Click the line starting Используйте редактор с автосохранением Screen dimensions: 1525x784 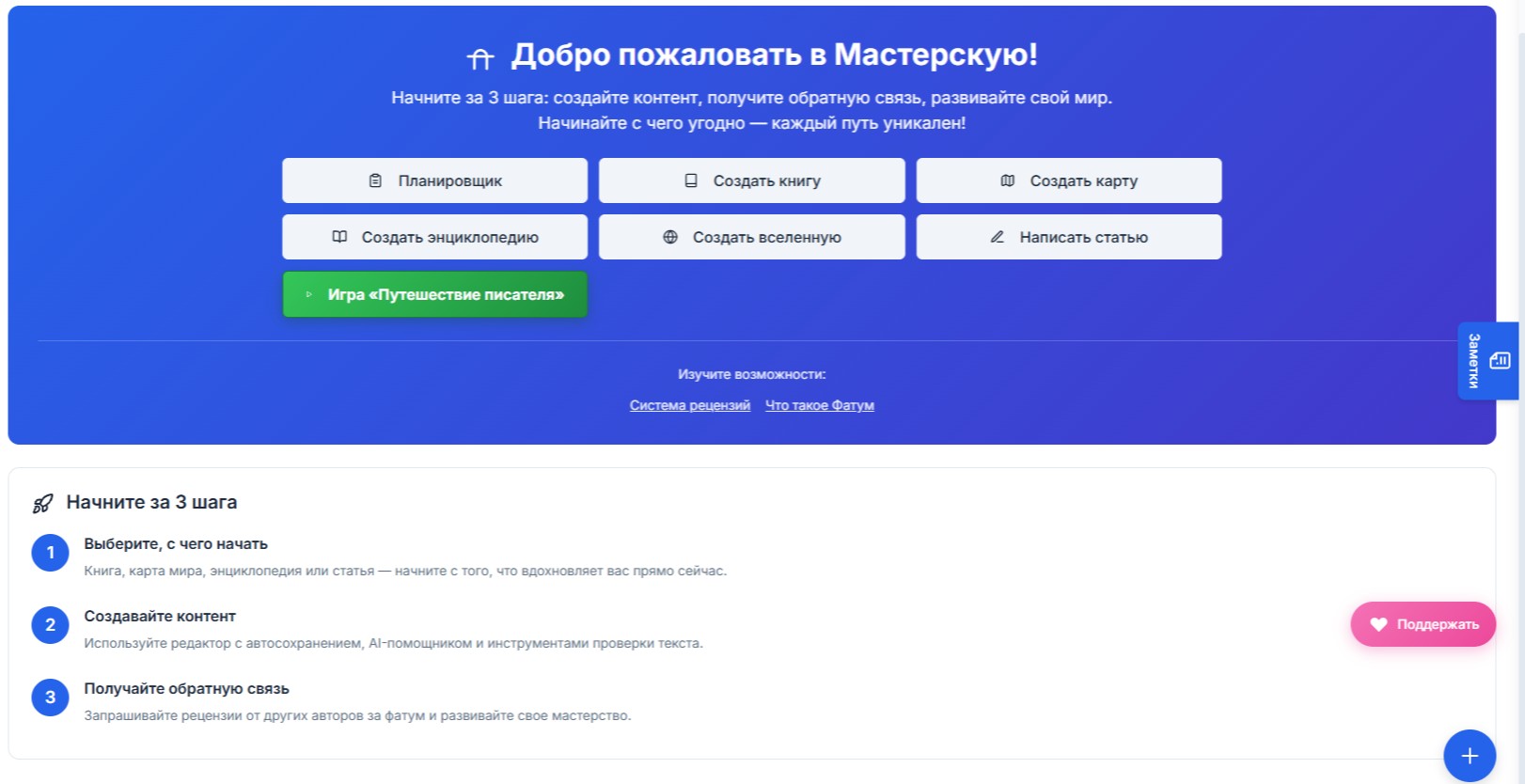click(393, 643)
